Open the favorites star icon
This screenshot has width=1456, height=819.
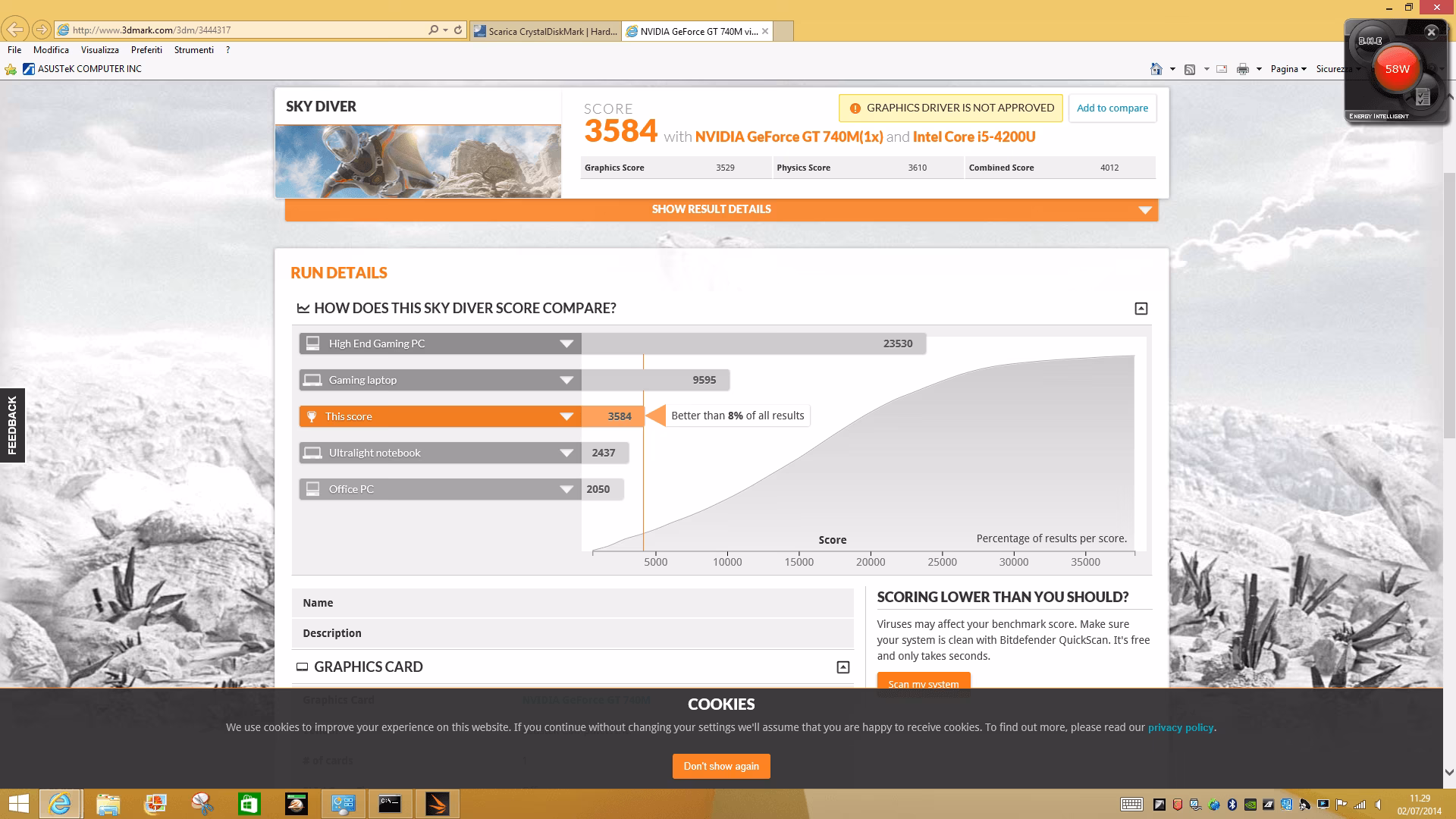(x=11, y=69)
